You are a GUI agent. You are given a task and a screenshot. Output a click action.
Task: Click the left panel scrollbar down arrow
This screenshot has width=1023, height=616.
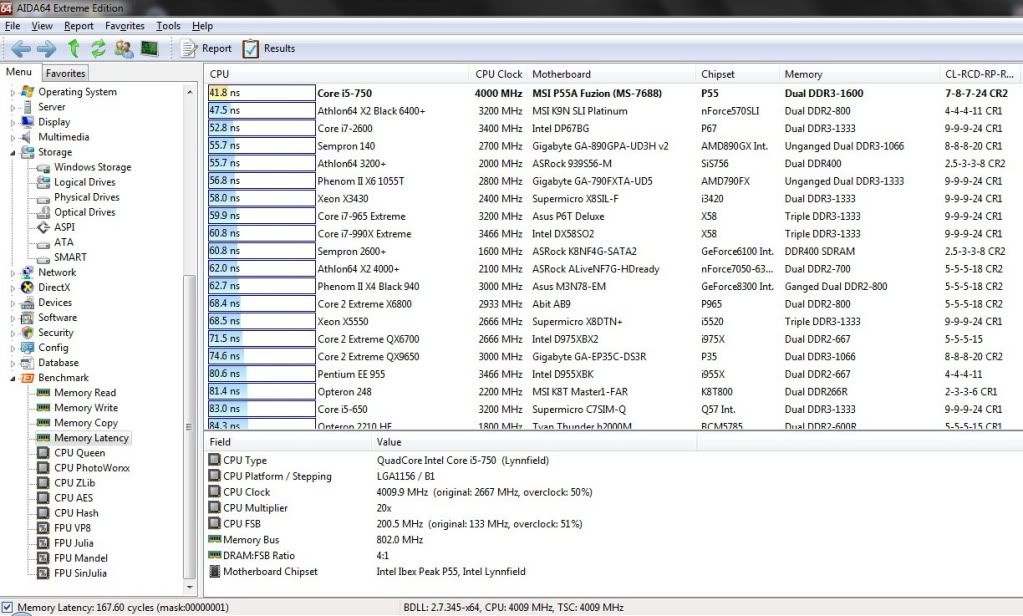point(190,587)
